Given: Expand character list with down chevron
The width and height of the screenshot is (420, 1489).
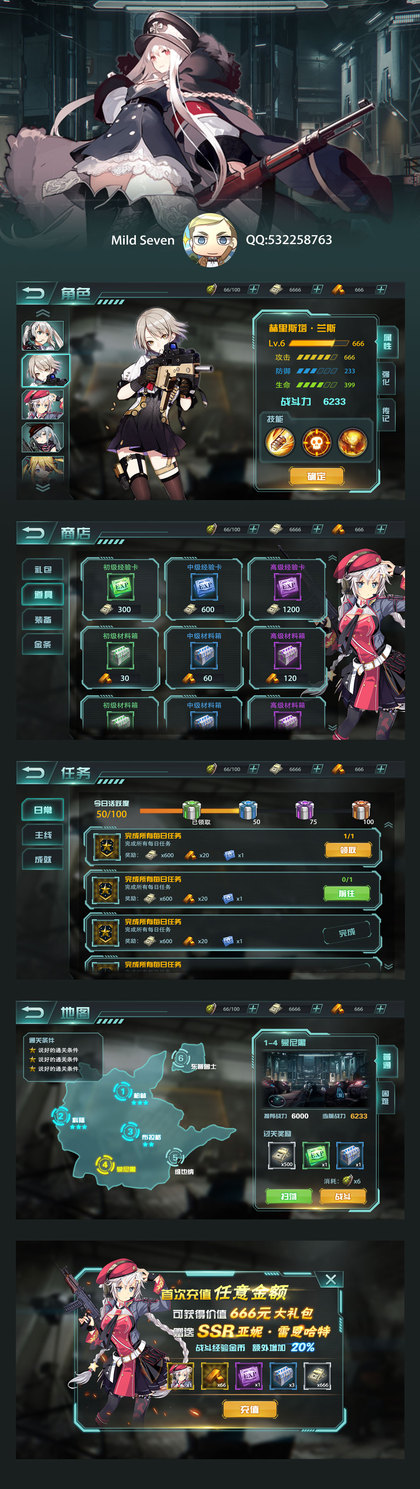Looking at the screenshot, I should click(x=44, y=488).
